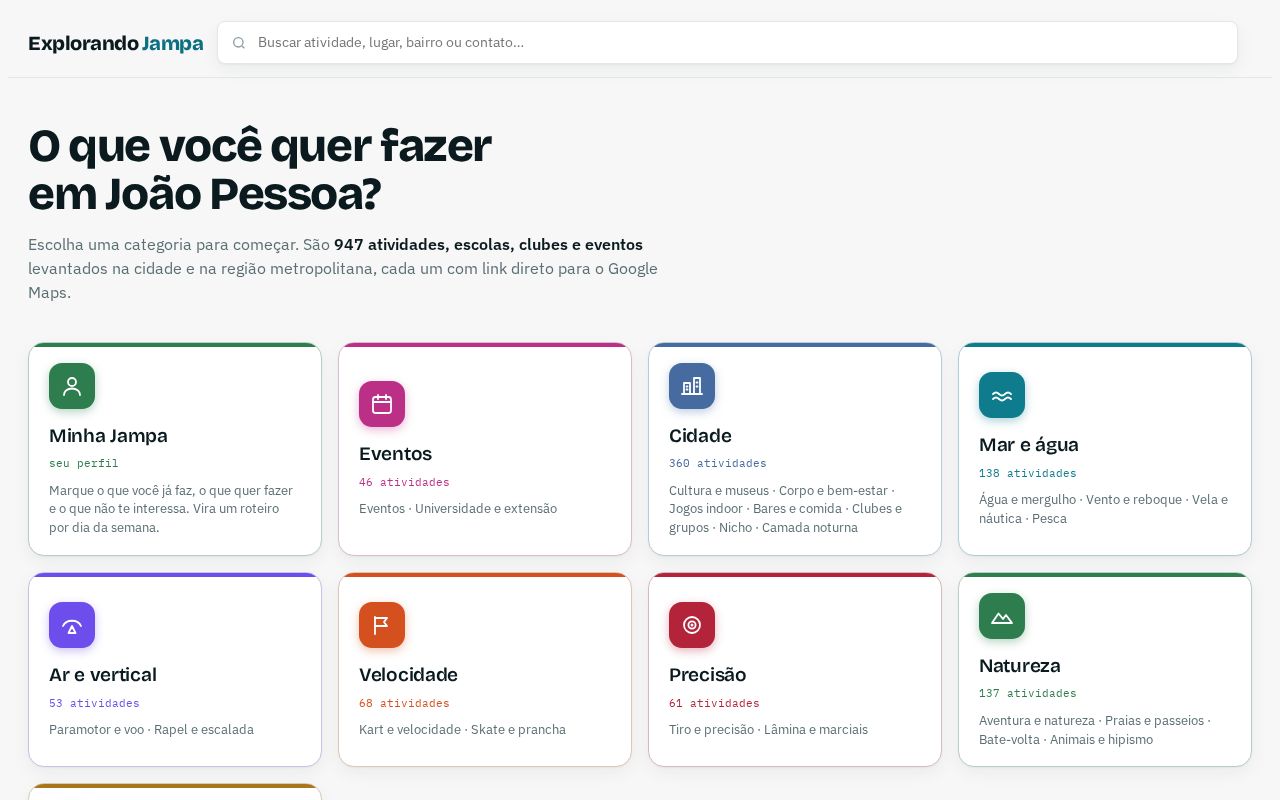Click the '61 atividades' count
1280x800 pixels.
click(x=714, y=704)
